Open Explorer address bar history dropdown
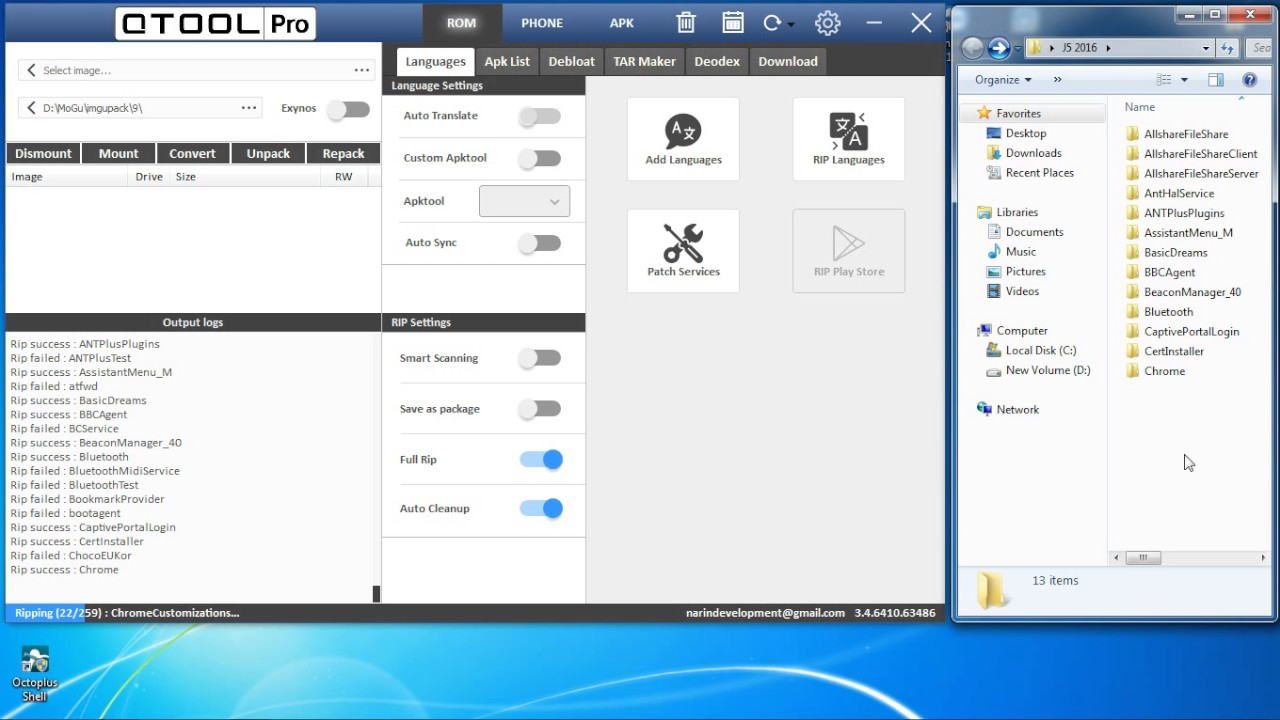Screen dimensions: 1280x720 1206,48
